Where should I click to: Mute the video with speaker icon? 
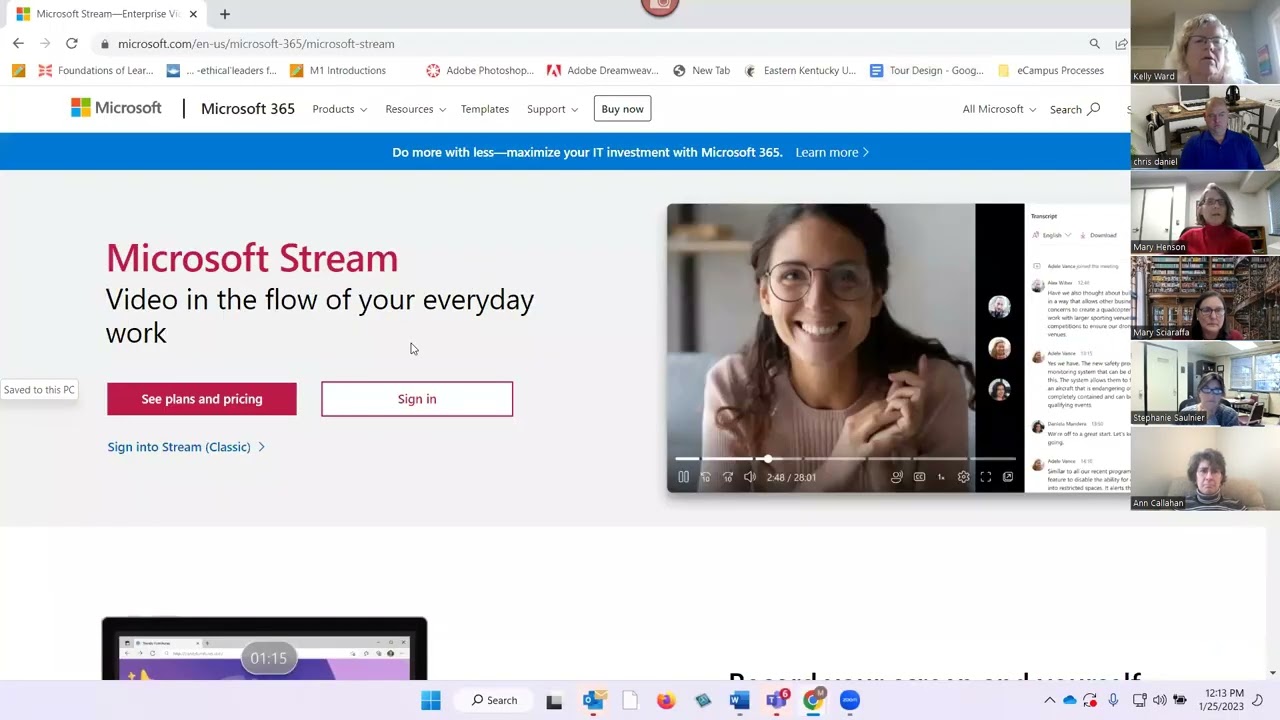[750, 477]
